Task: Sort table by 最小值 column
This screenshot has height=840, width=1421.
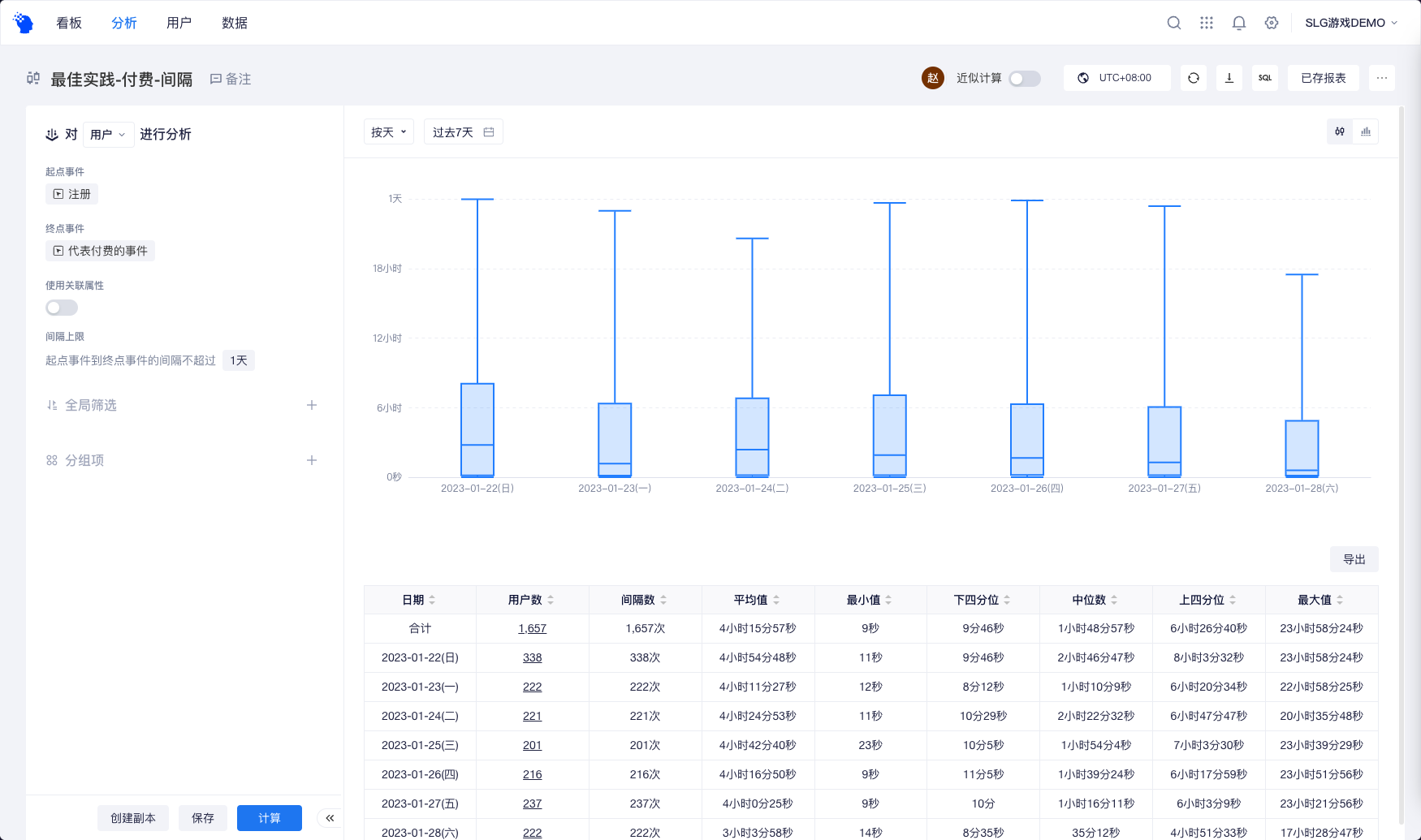Action: 888,600
